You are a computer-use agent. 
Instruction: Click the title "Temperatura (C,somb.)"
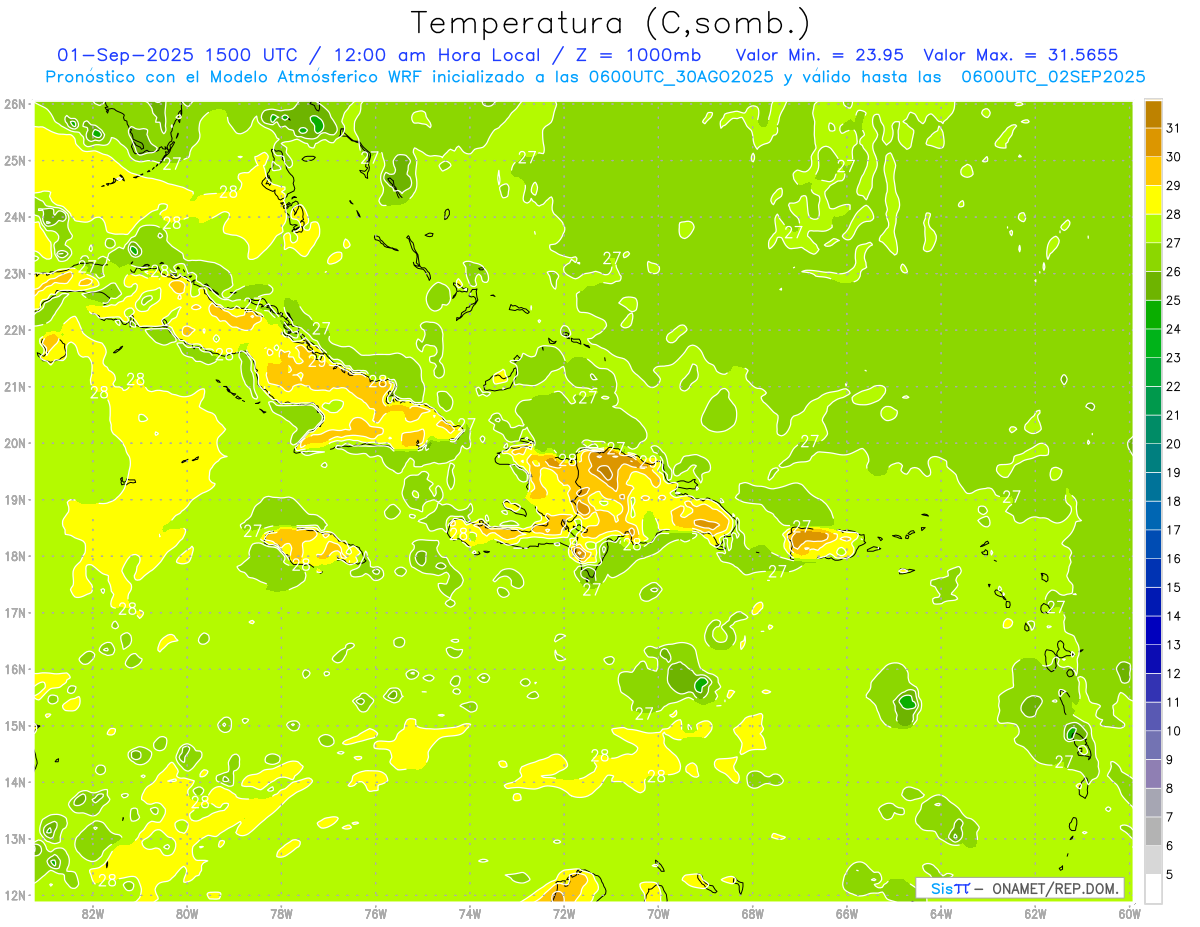(611, 24)
